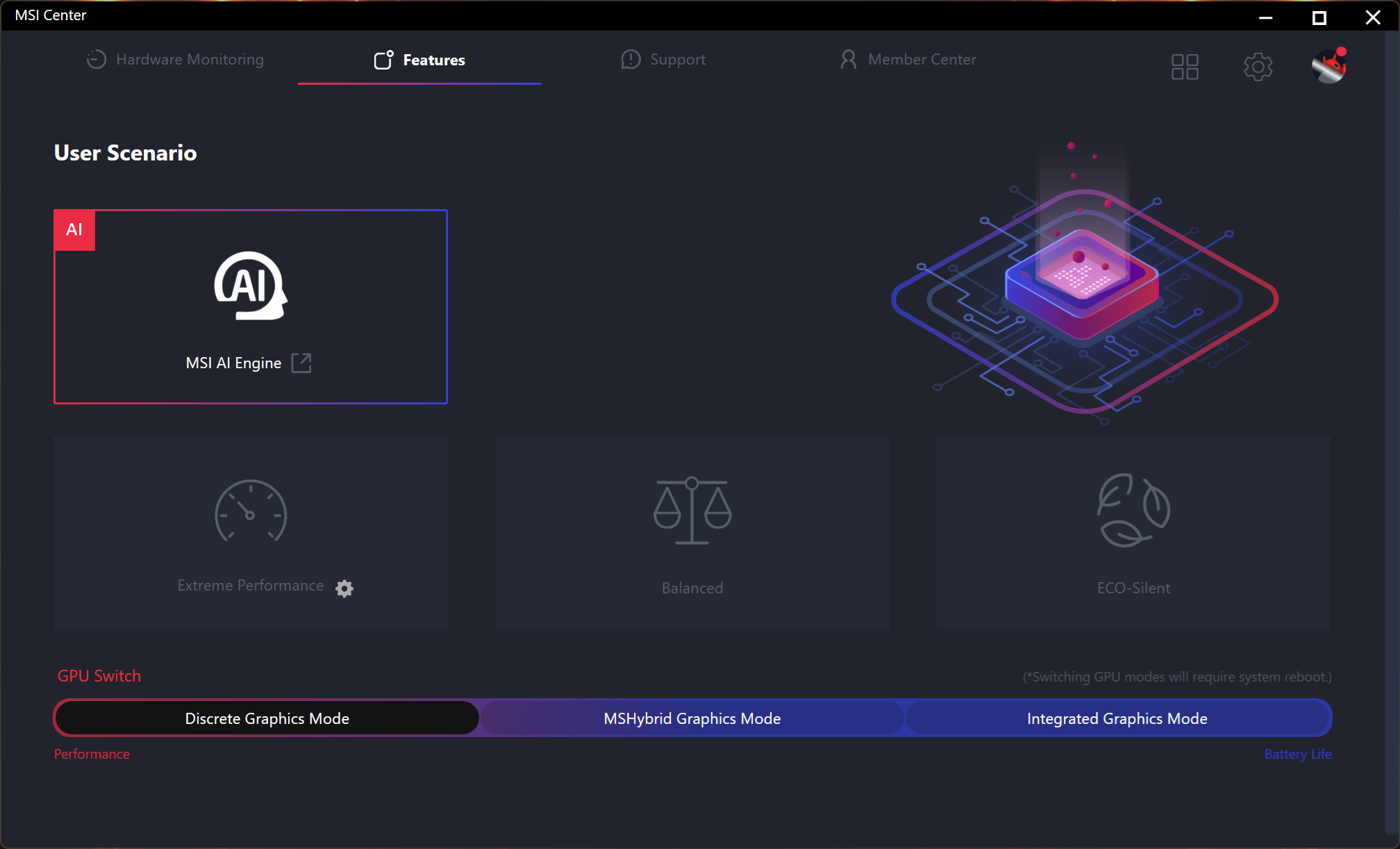
Task: Choose MSHybrid Graphics Mode
Action: tap(692, 718)
